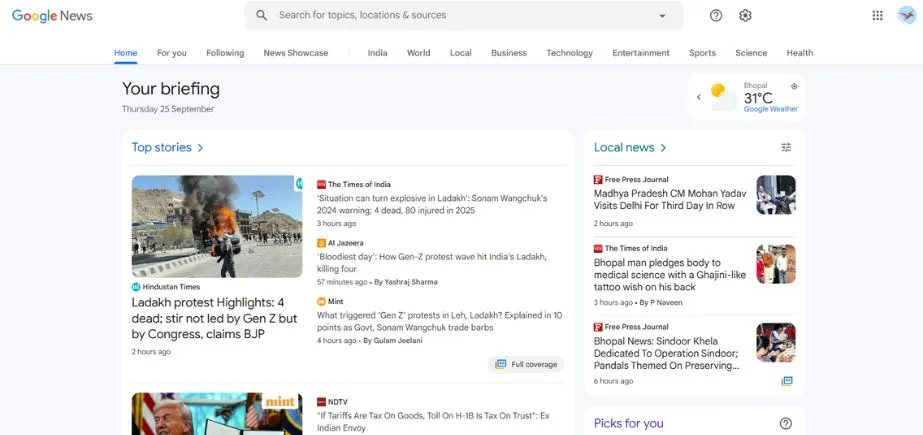Click Times of India icon in Local news
The height and width of the screenshot is (435, 923).
coord(598,248)
